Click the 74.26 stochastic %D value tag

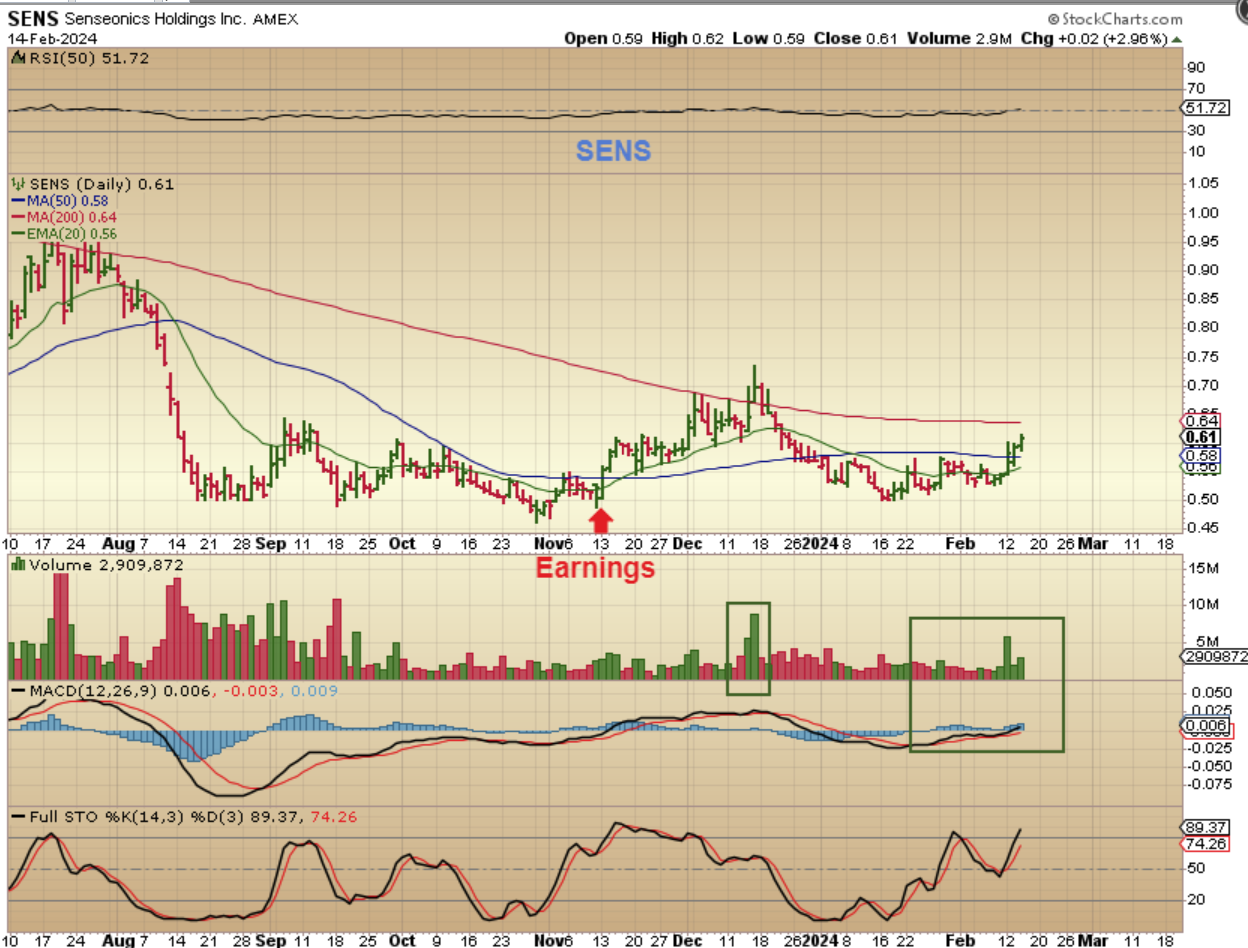(1205, 844)
